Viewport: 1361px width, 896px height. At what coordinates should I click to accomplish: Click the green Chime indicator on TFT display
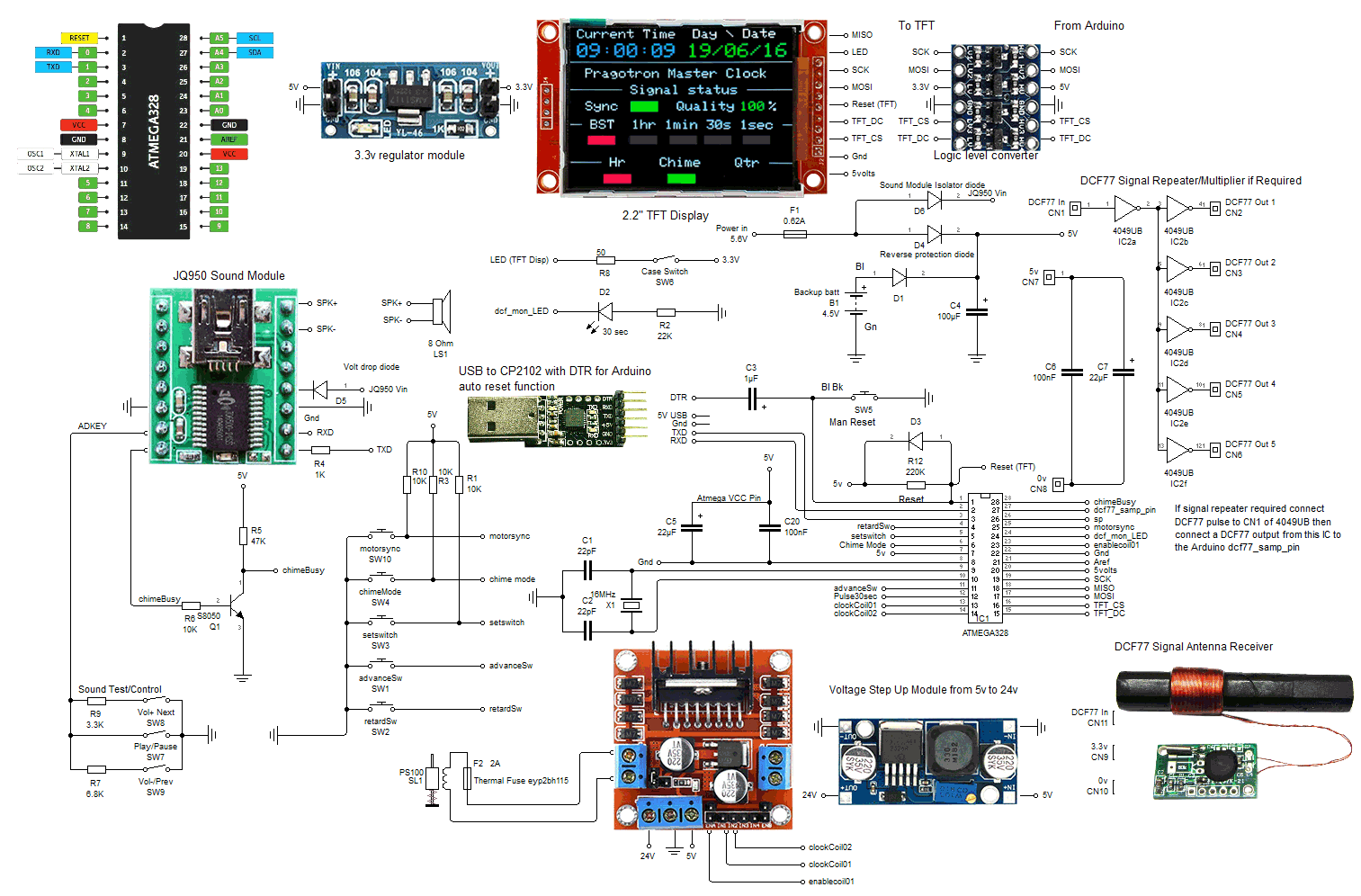[x=681, y=178]
